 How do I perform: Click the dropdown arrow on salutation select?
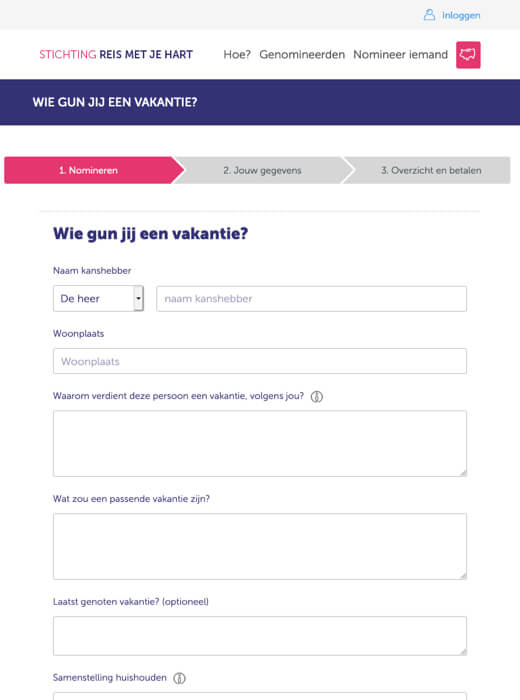pos(138,298)
